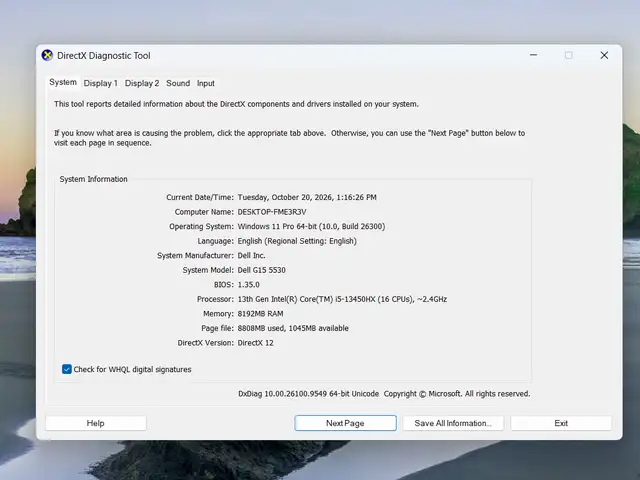The width and height of the screenshot is (640, 480).
Task: Go to Next Page
Action: [x=345, y=423]
